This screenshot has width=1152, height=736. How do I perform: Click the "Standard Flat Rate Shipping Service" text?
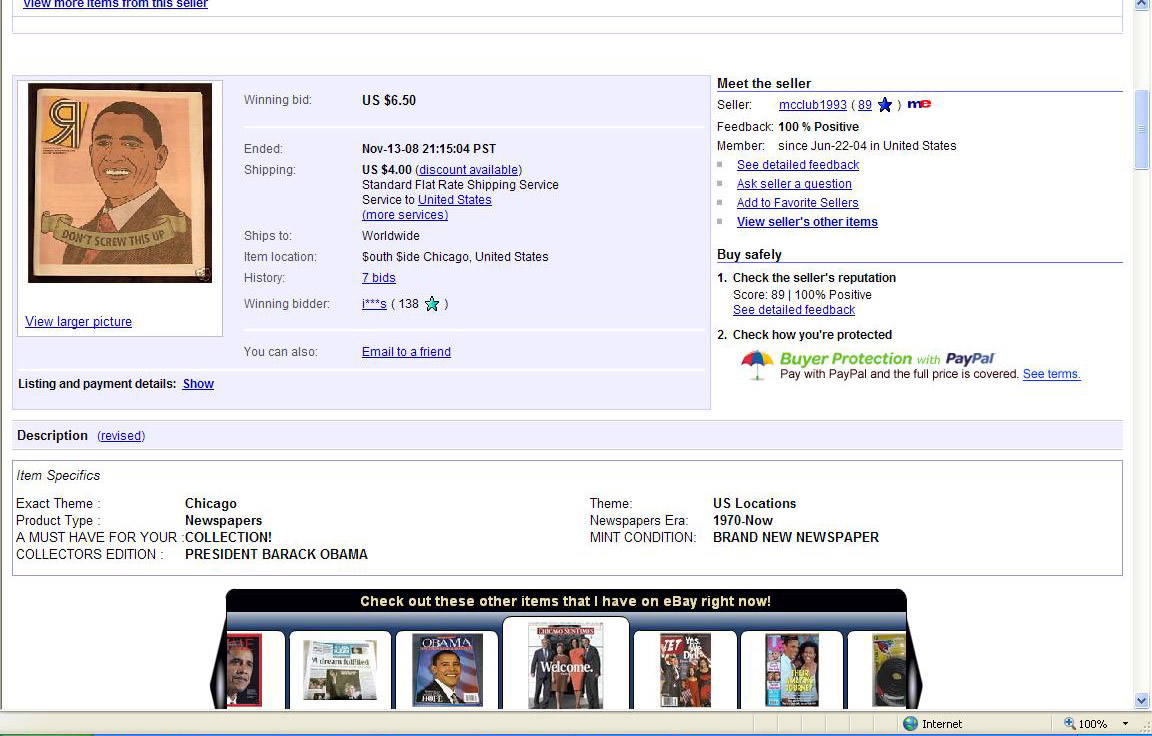click(x=460, y=185)
